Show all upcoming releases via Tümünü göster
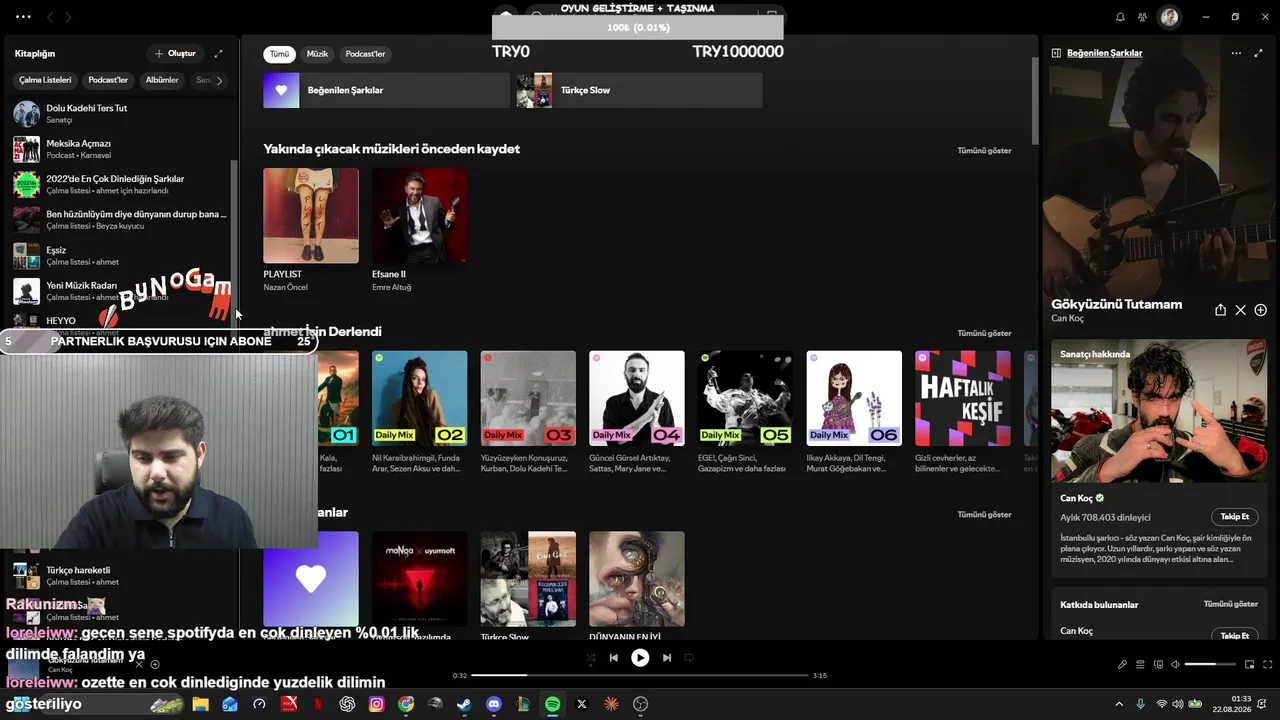 (984, 151)
